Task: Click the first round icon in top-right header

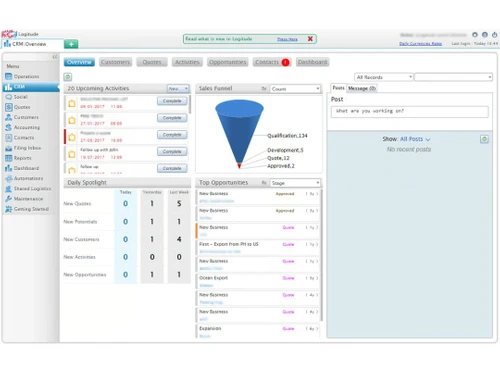Action: (475, 35)
